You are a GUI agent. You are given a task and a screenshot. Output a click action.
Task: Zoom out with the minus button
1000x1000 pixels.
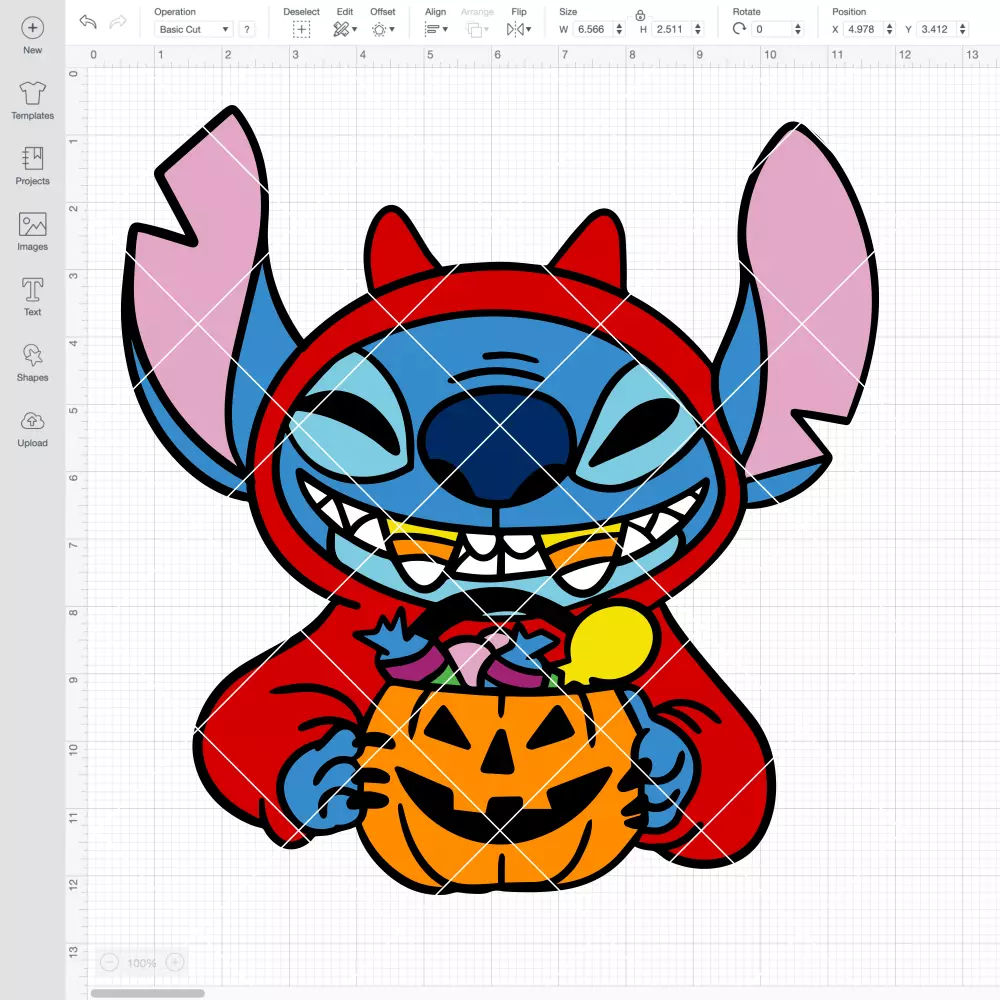(109, 962)
